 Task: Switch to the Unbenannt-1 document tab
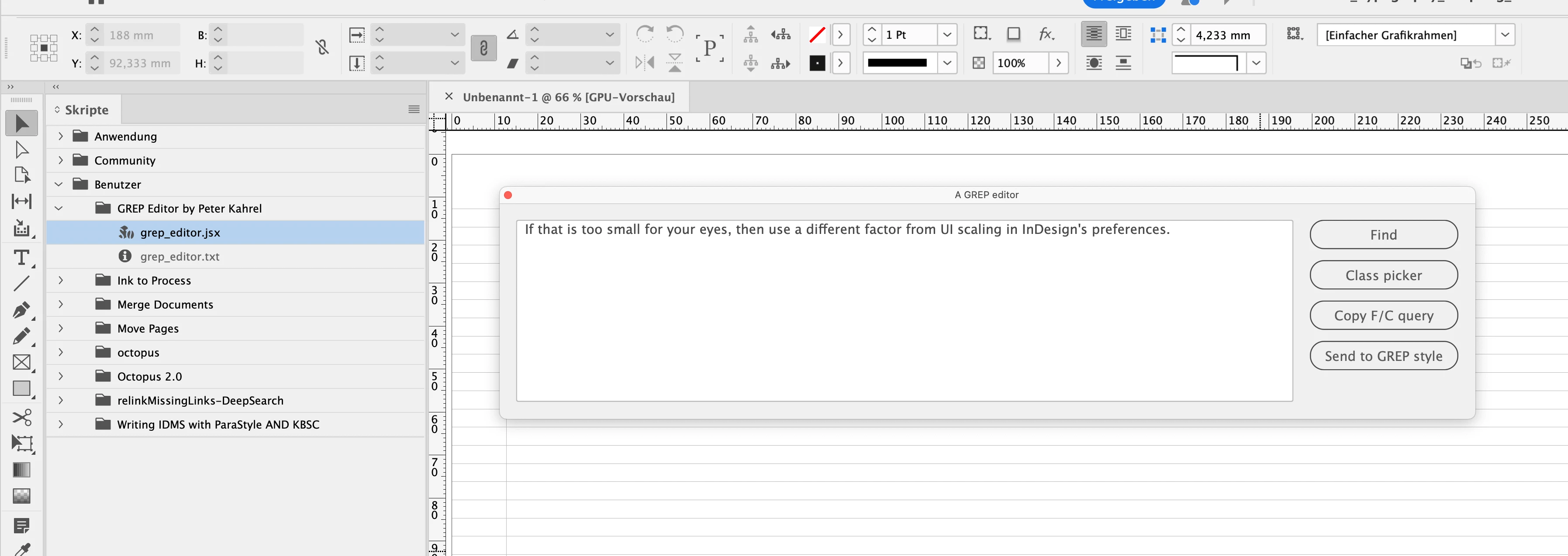point(568,97)
